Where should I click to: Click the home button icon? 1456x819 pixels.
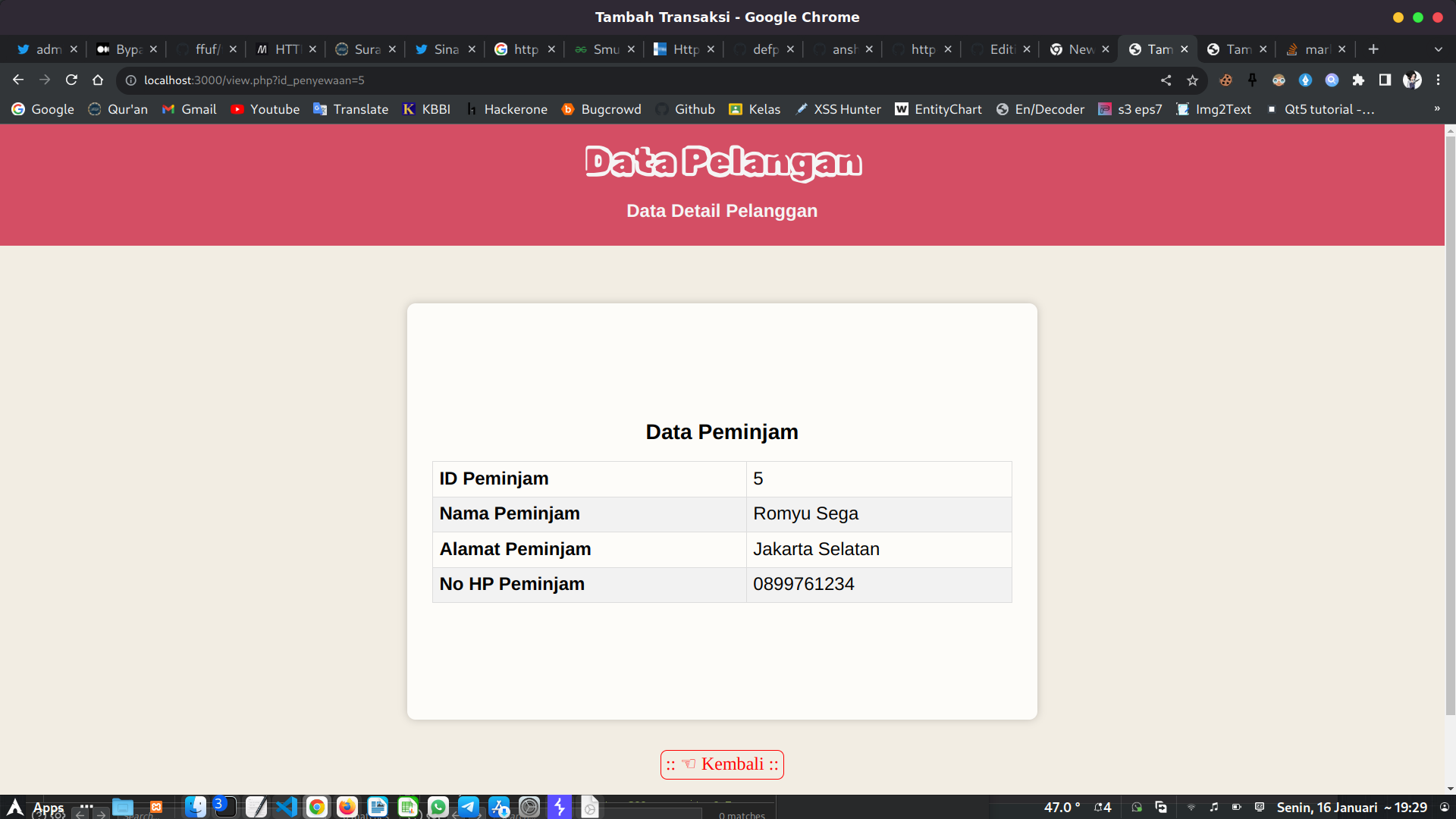coord(98,80)
